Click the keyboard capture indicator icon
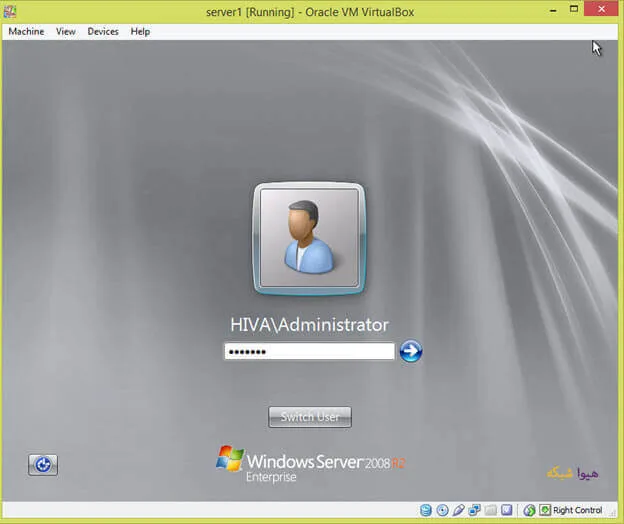This screenshot has width=624, height=524. click(545, 510)
